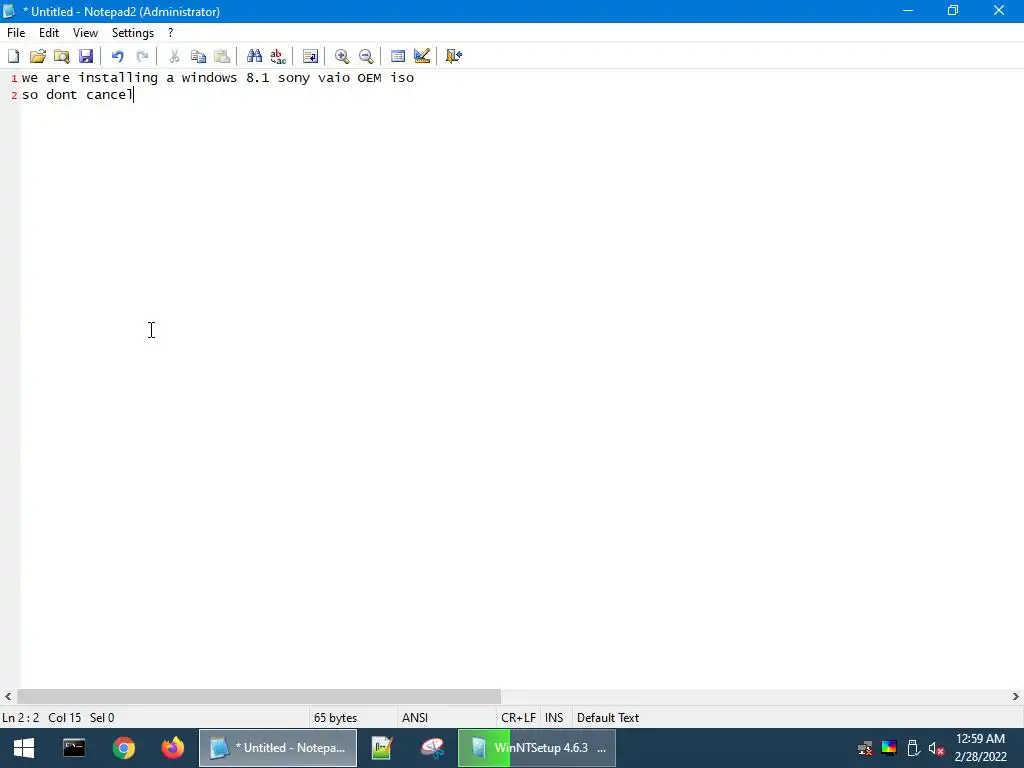This screenshot has height=768, width=1024.
Task: Save the document with floppy icon
Action: [x=86, y=56]
